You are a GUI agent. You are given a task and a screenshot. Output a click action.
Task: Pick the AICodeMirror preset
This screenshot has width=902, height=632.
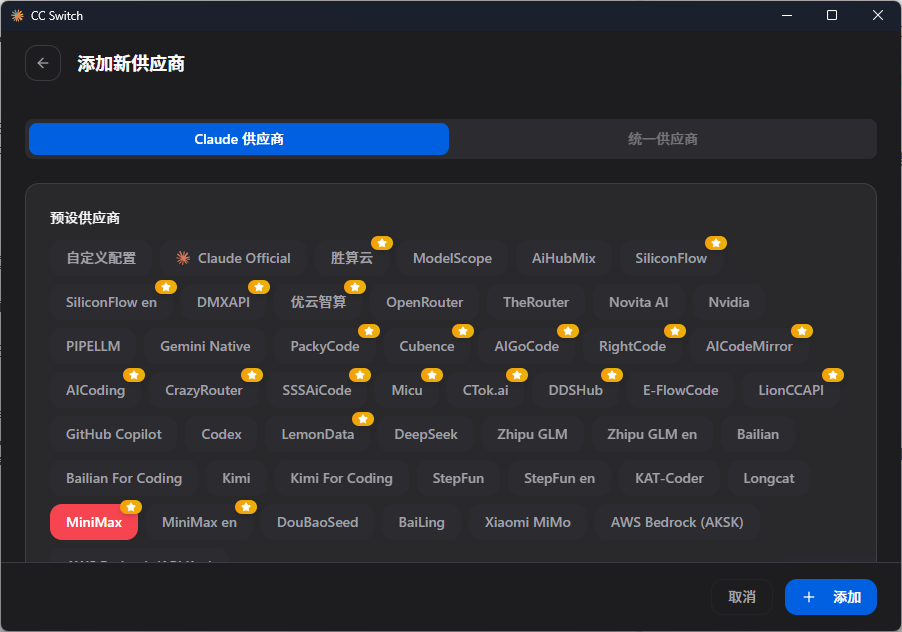[x=749, y=346]
